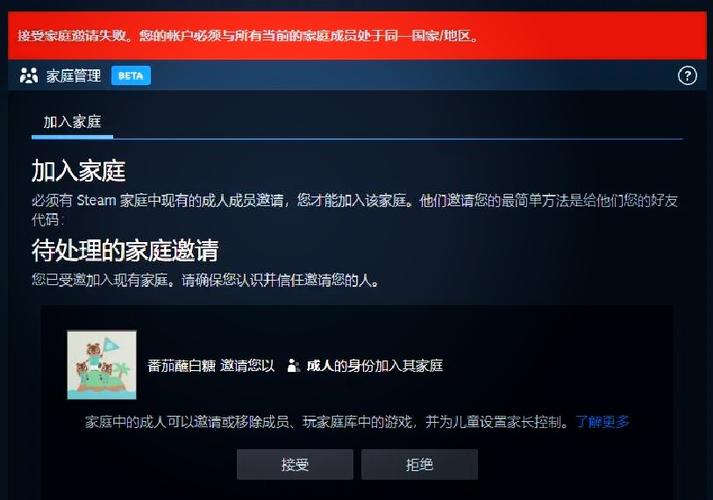
Task: Click the adult permissions description in card
Action: click(x=327, y=422)
